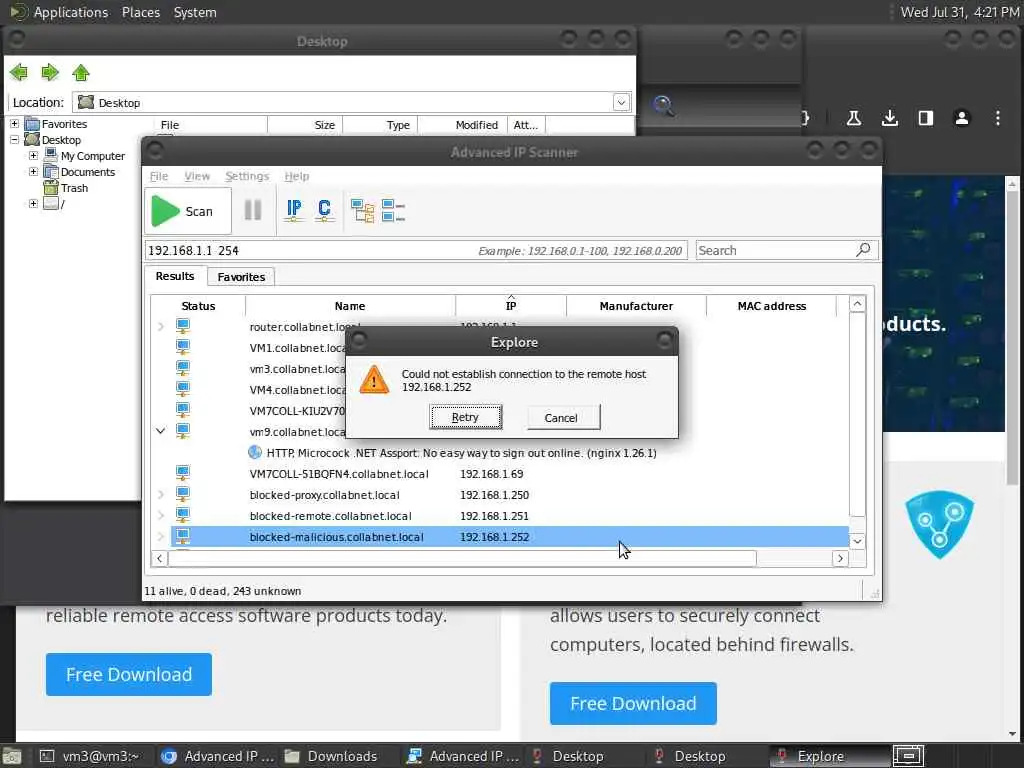Click the blue shield logo on webpage
This screenshot has height=768, width=1024.
[939, 524]
